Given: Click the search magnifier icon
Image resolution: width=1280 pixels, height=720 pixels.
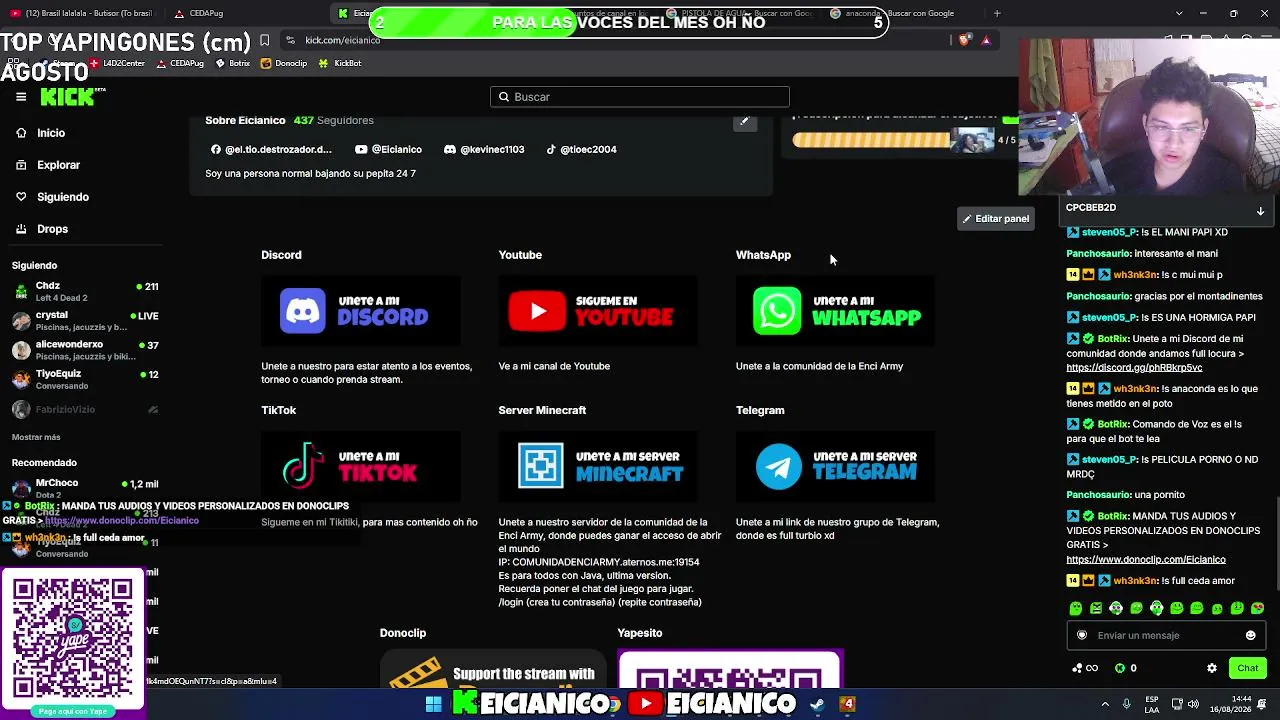Looking at the screenshot, I should (504, 97).
